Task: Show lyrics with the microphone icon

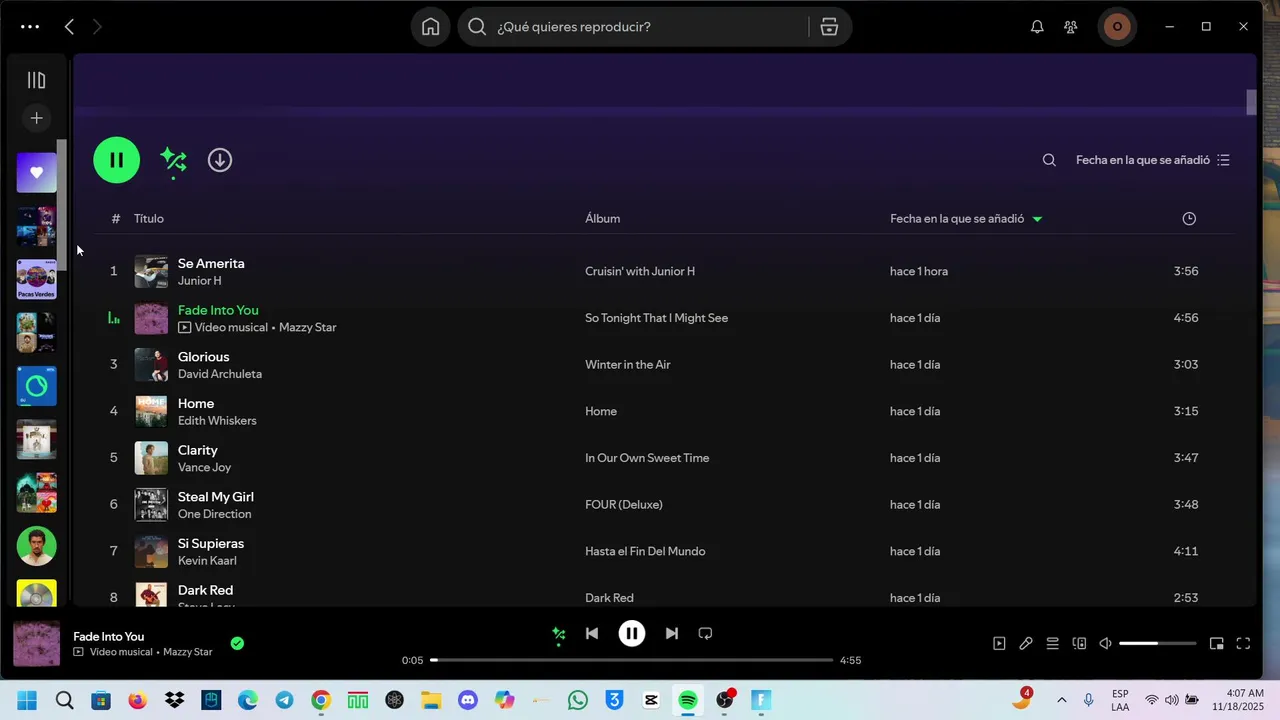Action: coord(1026,644)
